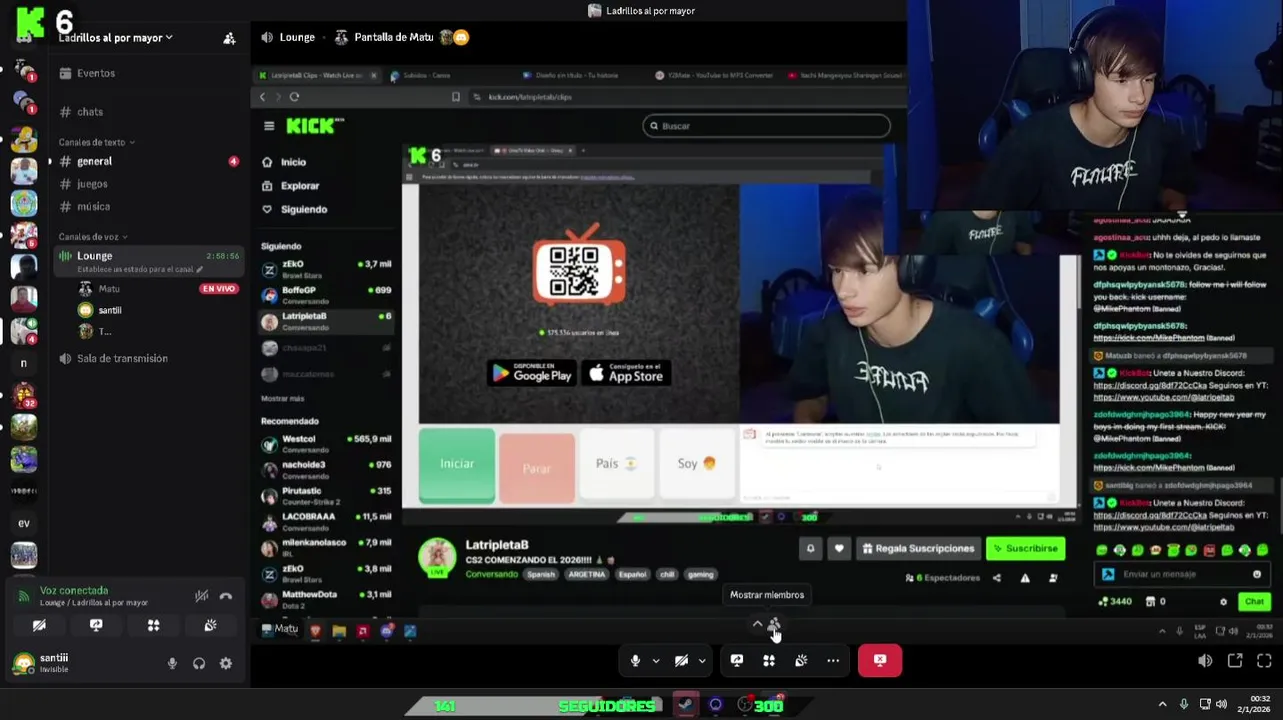Open soundboard in stream control bar

point(801,660)
